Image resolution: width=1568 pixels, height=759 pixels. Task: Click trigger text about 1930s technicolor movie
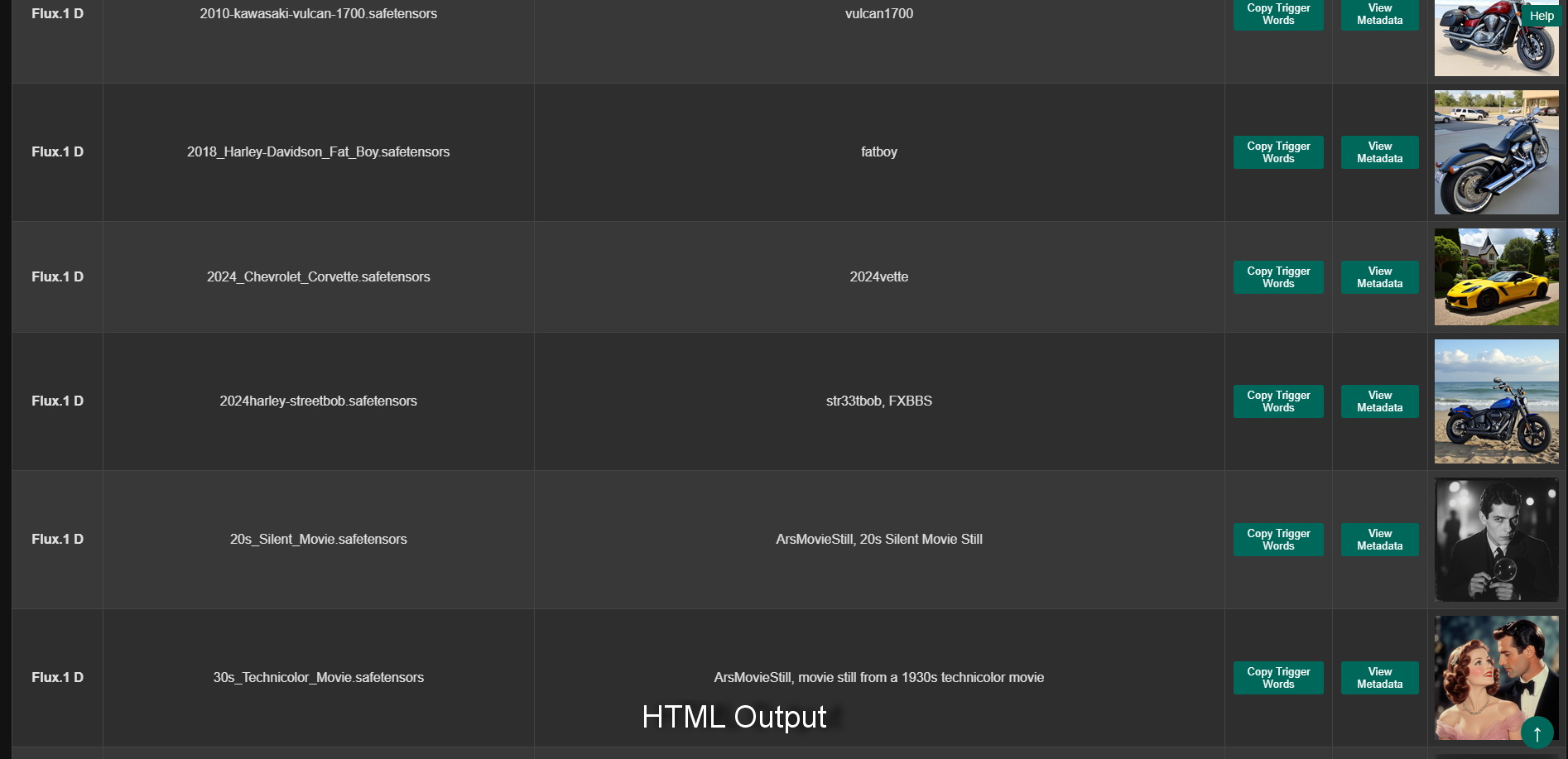tap(879, 677)
